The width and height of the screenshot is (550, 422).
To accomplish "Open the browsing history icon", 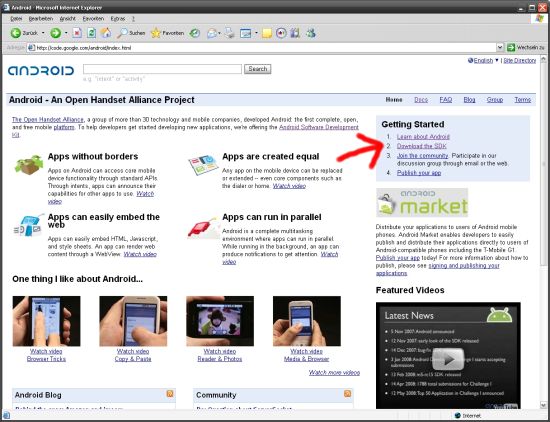I will [x=195, y=33].
